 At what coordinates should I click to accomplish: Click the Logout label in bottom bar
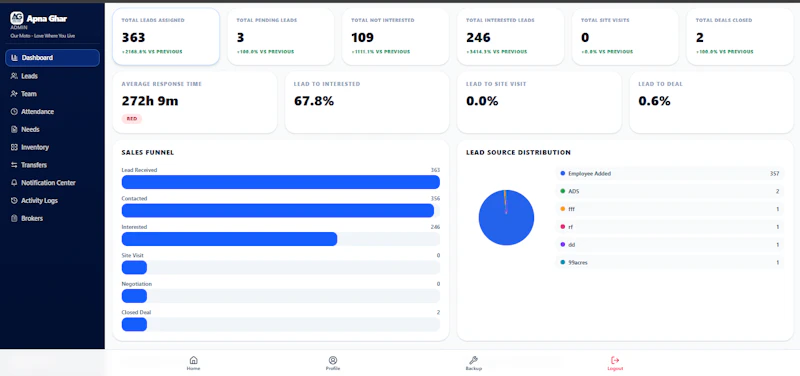point(615,368)
